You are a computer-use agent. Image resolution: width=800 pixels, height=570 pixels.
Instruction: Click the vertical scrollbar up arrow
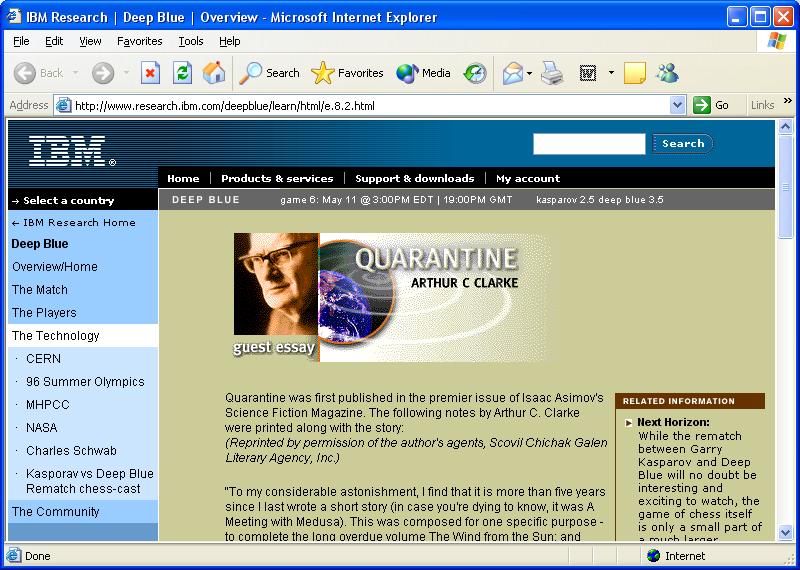[786, 127]
